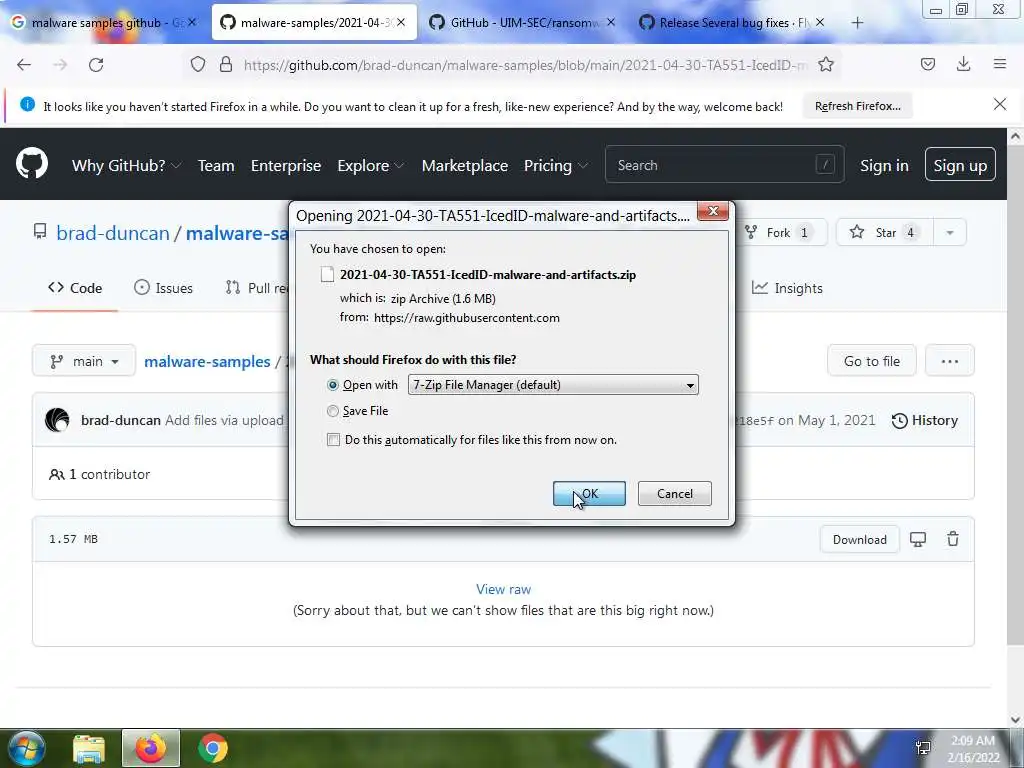Confirm the dialog with OK button
This screenshot has width=1024, height=768.
[589, 494]
